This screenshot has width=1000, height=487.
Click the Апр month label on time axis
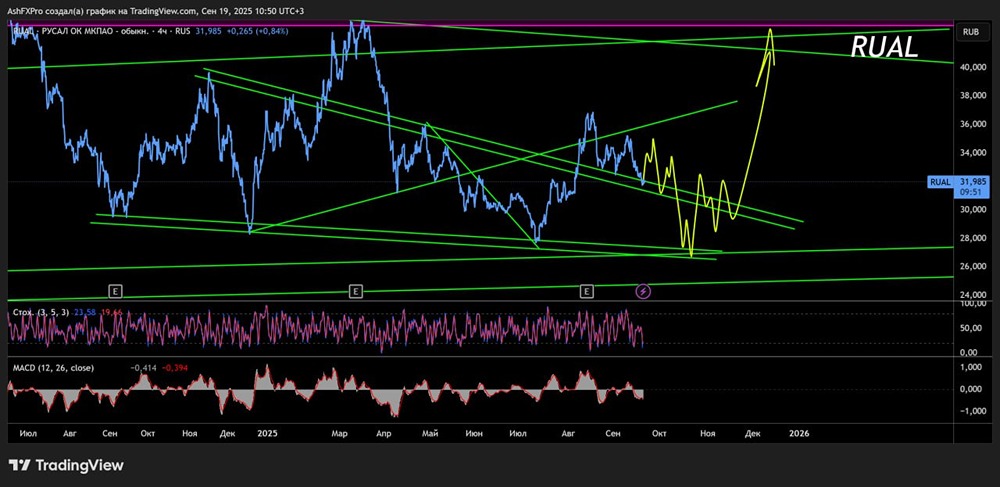[x=383, y=433]
